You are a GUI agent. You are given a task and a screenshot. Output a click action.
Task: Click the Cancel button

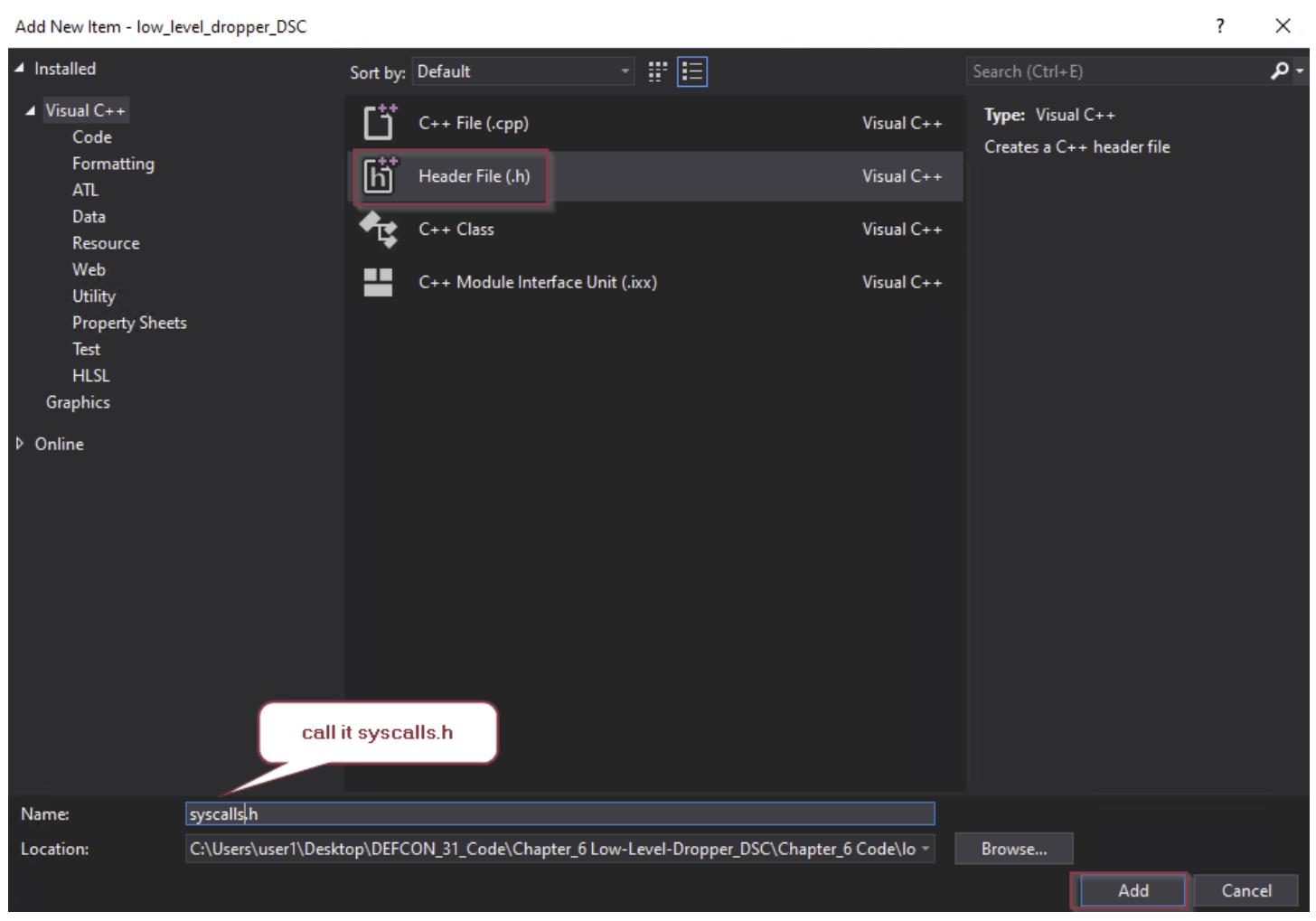click(1246, 890)
